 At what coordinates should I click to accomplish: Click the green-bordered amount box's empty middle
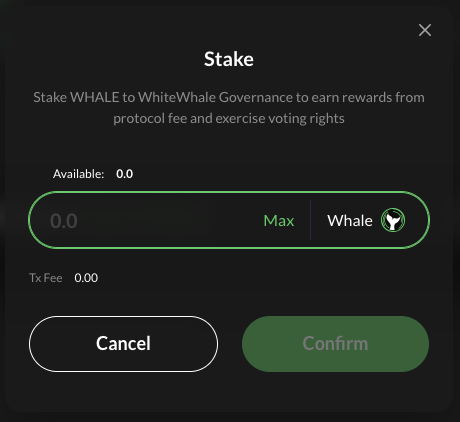(x=167, y=220)
